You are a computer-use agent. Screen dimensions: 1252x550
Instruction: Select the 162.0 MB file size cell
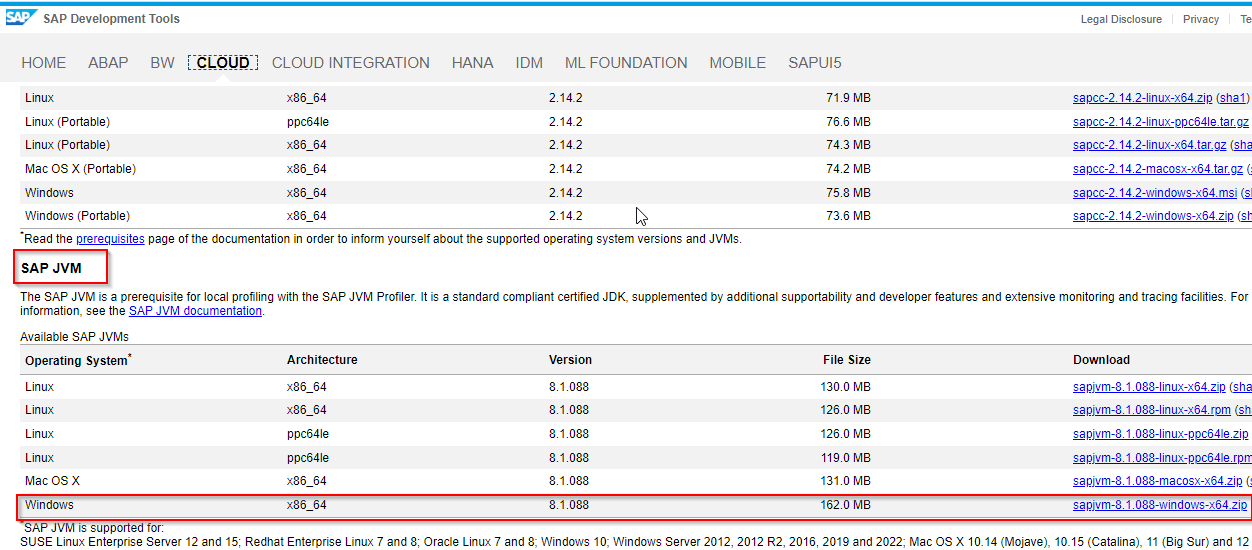[845, 505]
